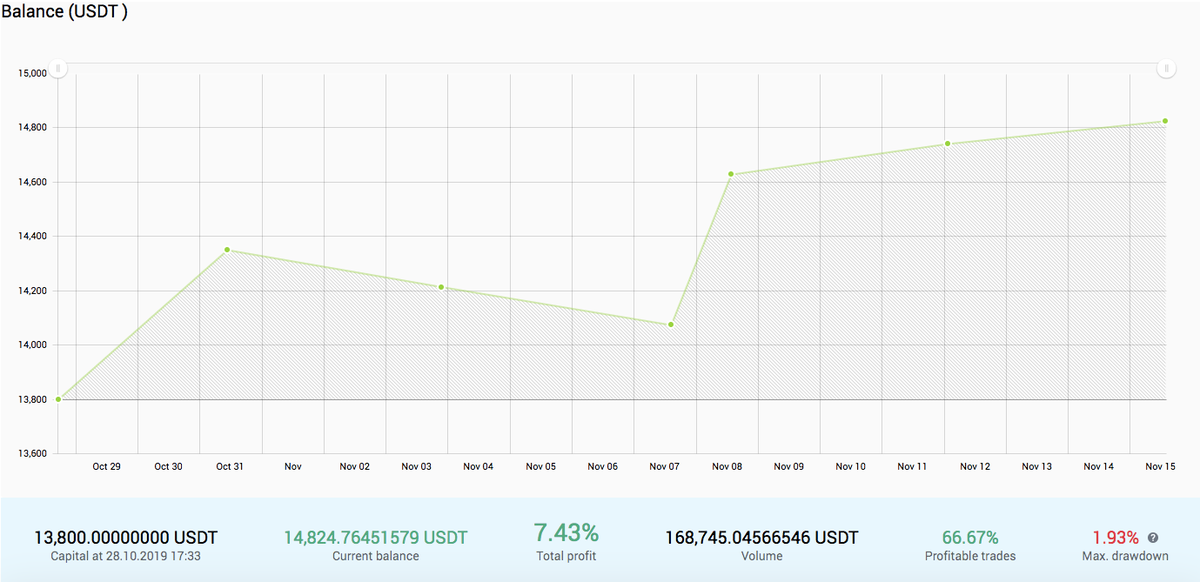Click the Balance (USDT) chart title

(62, 12)
